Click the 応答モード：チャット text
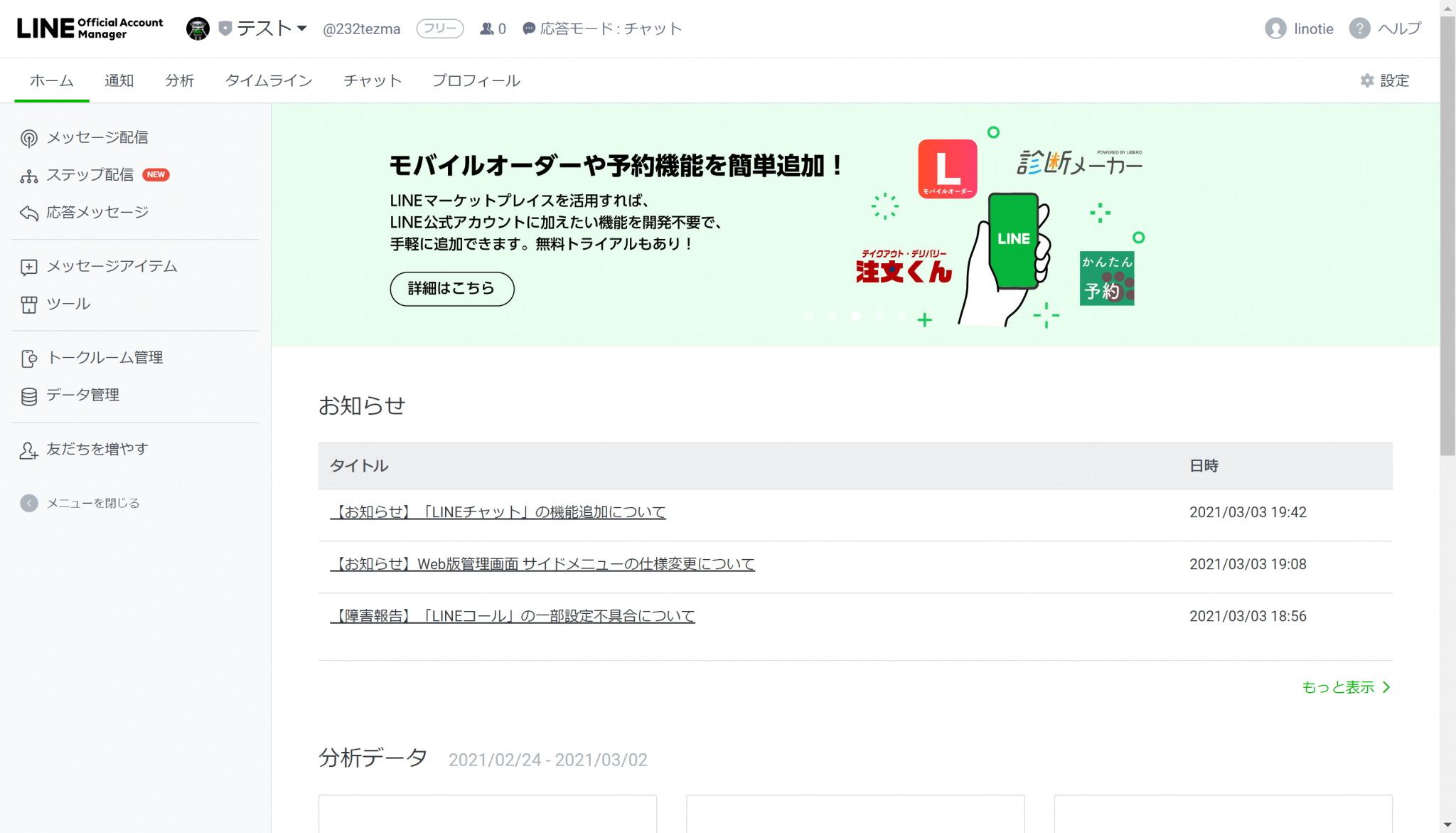 pos(611,28)
